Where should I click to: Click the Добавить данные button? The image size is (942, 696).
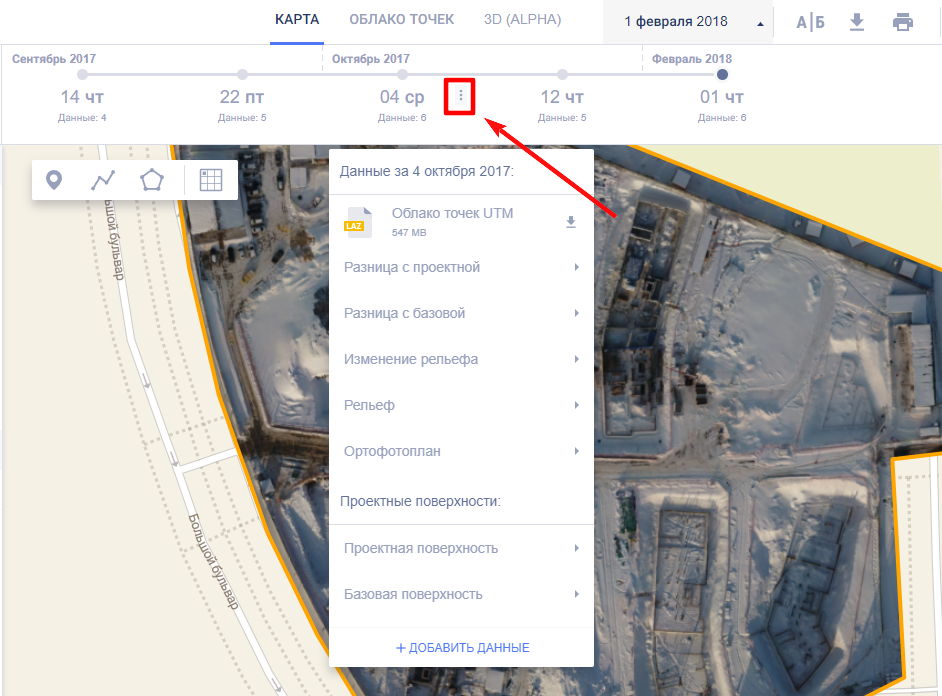[x=462, y=647]
